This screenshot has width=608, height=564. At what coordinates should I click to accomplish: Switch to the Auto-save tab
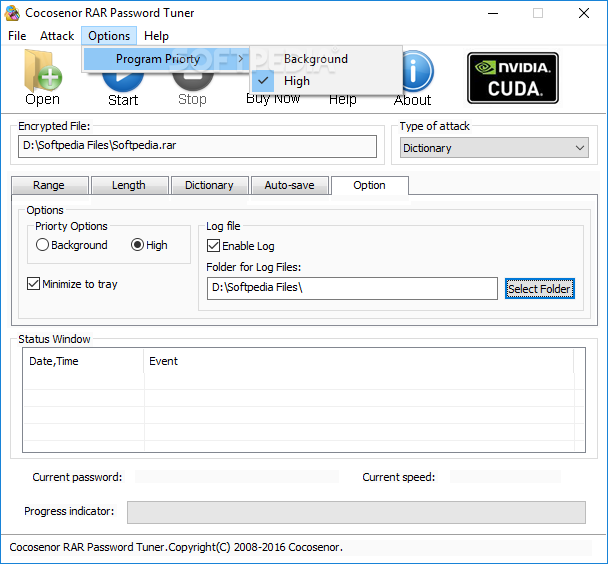pos(289,185)
